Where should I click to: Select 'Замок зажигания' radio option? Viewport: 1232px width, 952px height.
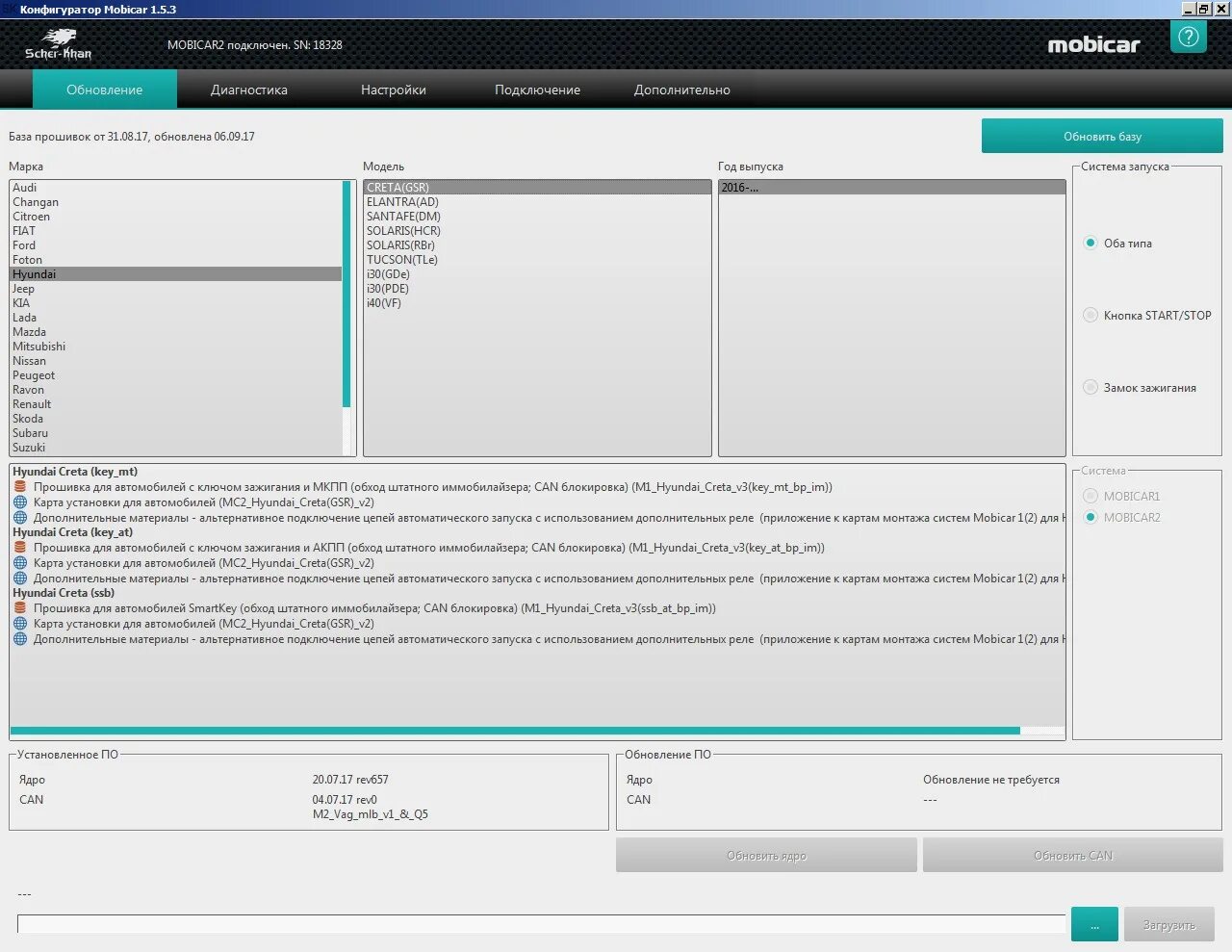[x=1091, y=387]
